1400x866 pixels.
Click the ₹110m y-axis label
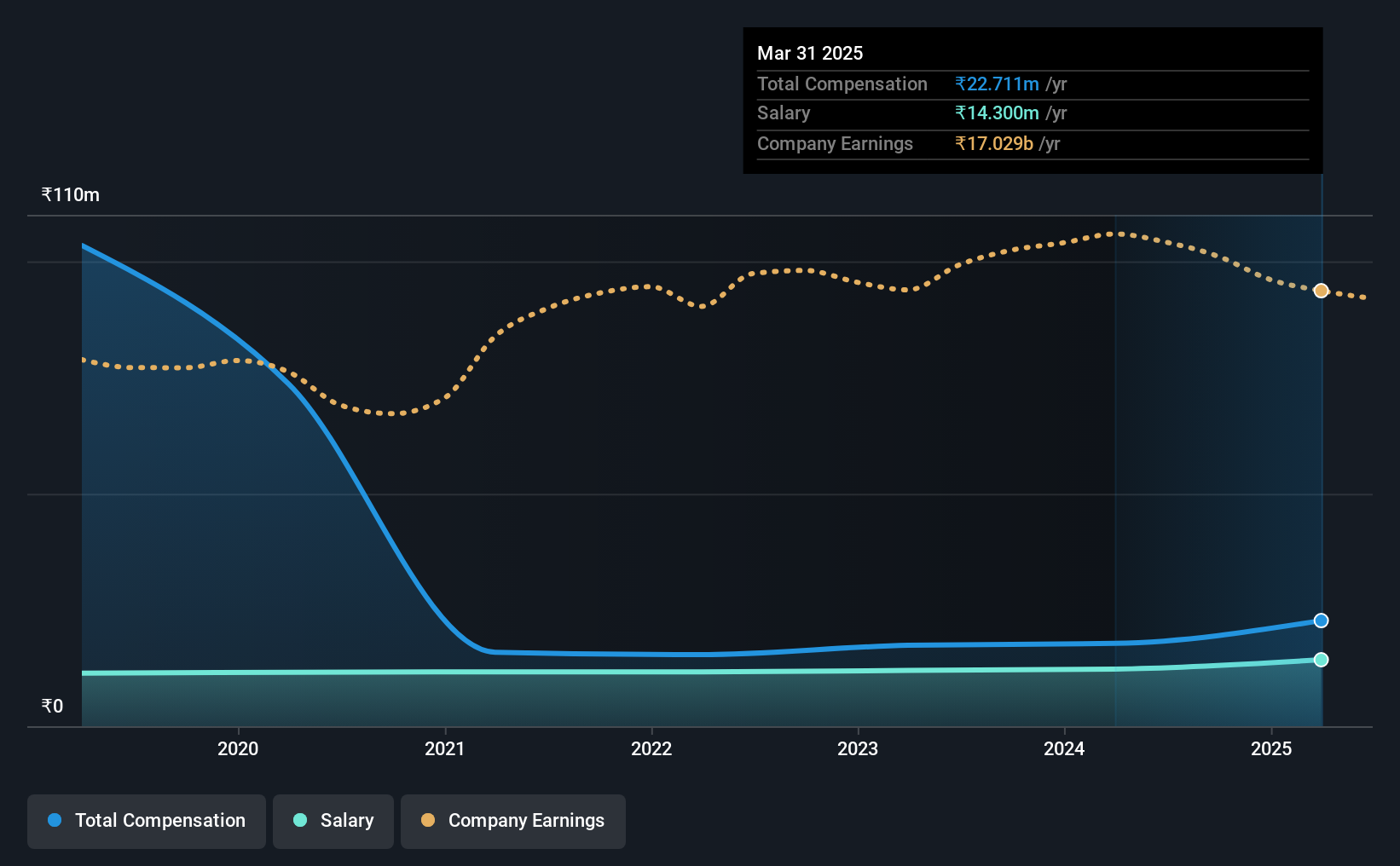point(71,194)
